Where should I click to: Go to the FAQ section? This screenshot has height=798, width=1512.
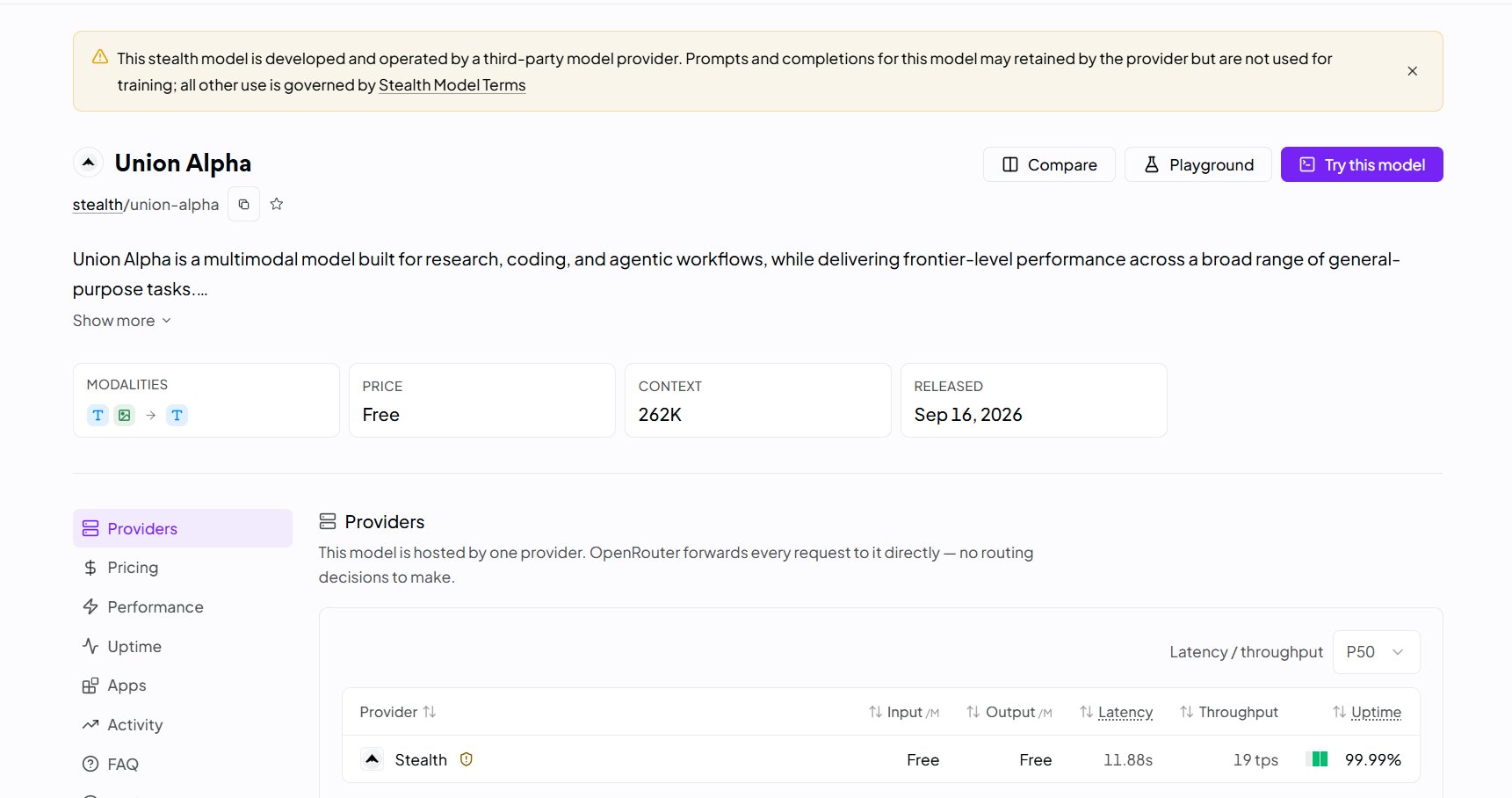pyautogui.click(x=183, y=765)
